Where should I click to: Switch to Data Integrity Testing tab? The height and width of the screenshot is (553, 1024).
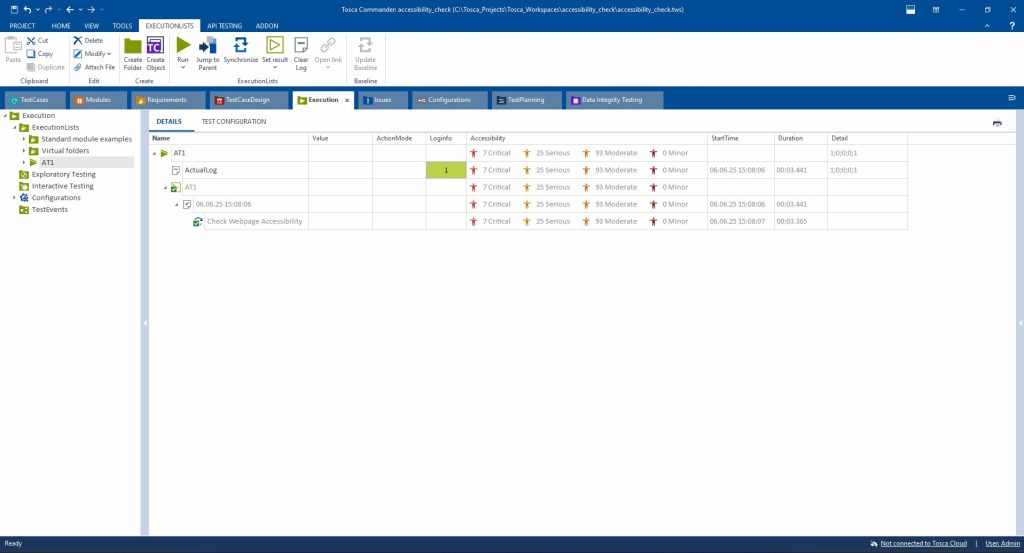point(612,100)
